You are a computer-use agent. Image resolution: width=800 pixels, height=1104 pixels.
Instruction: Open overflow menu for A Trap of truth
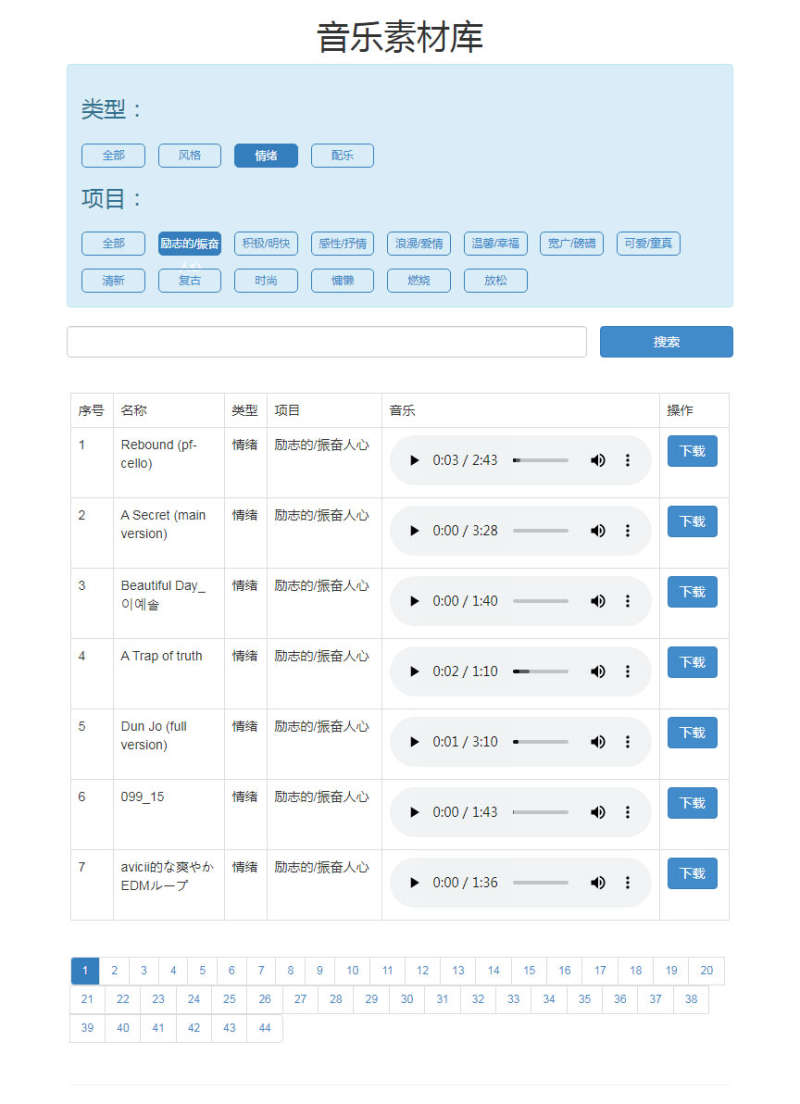tap(628, 672)
